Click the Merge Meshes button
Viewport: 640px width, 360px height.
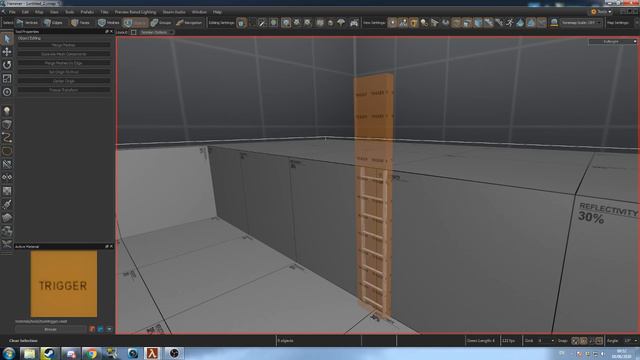[64, 45]
